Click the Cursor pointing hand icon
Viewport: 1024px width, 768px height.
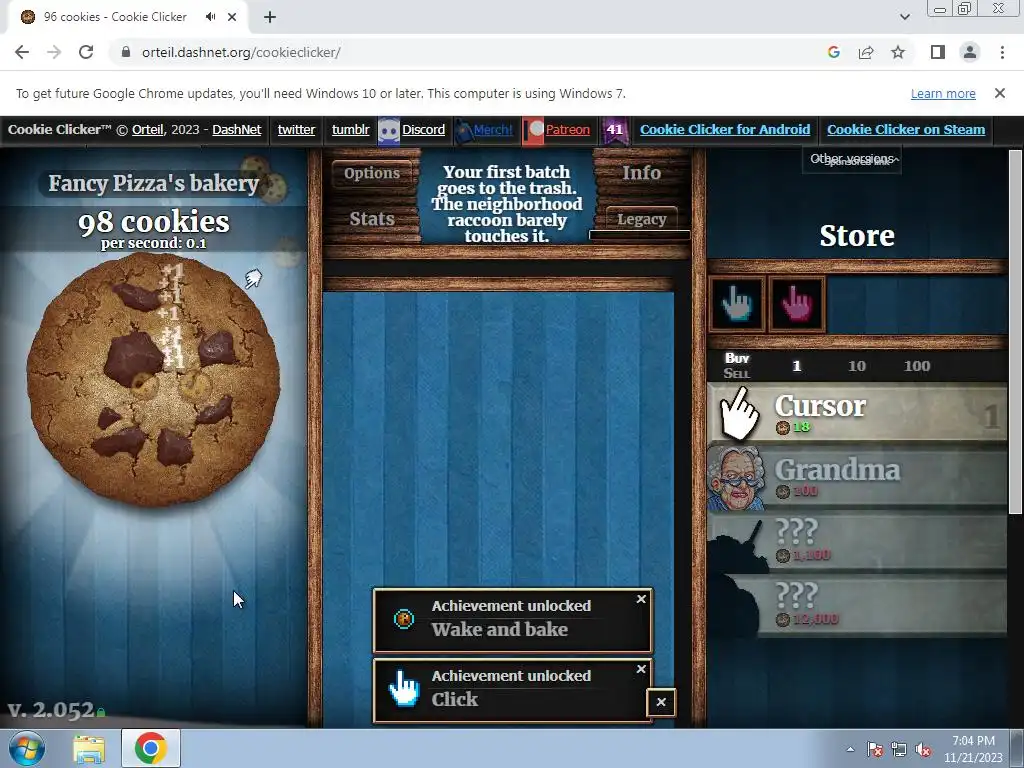click(739, 414)
